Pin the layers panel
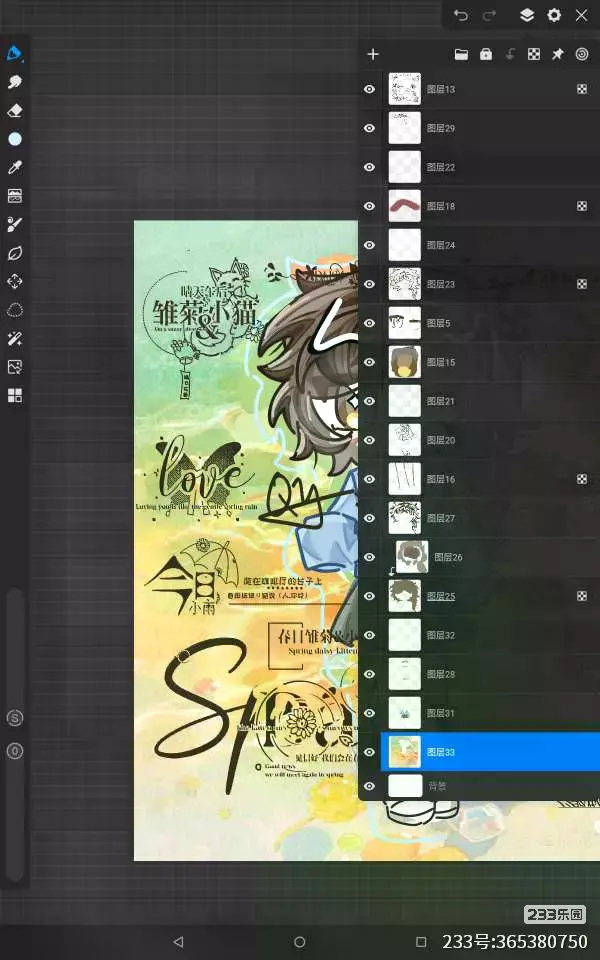600x960 pixels. pyautogui.click(x=558, y=54)
